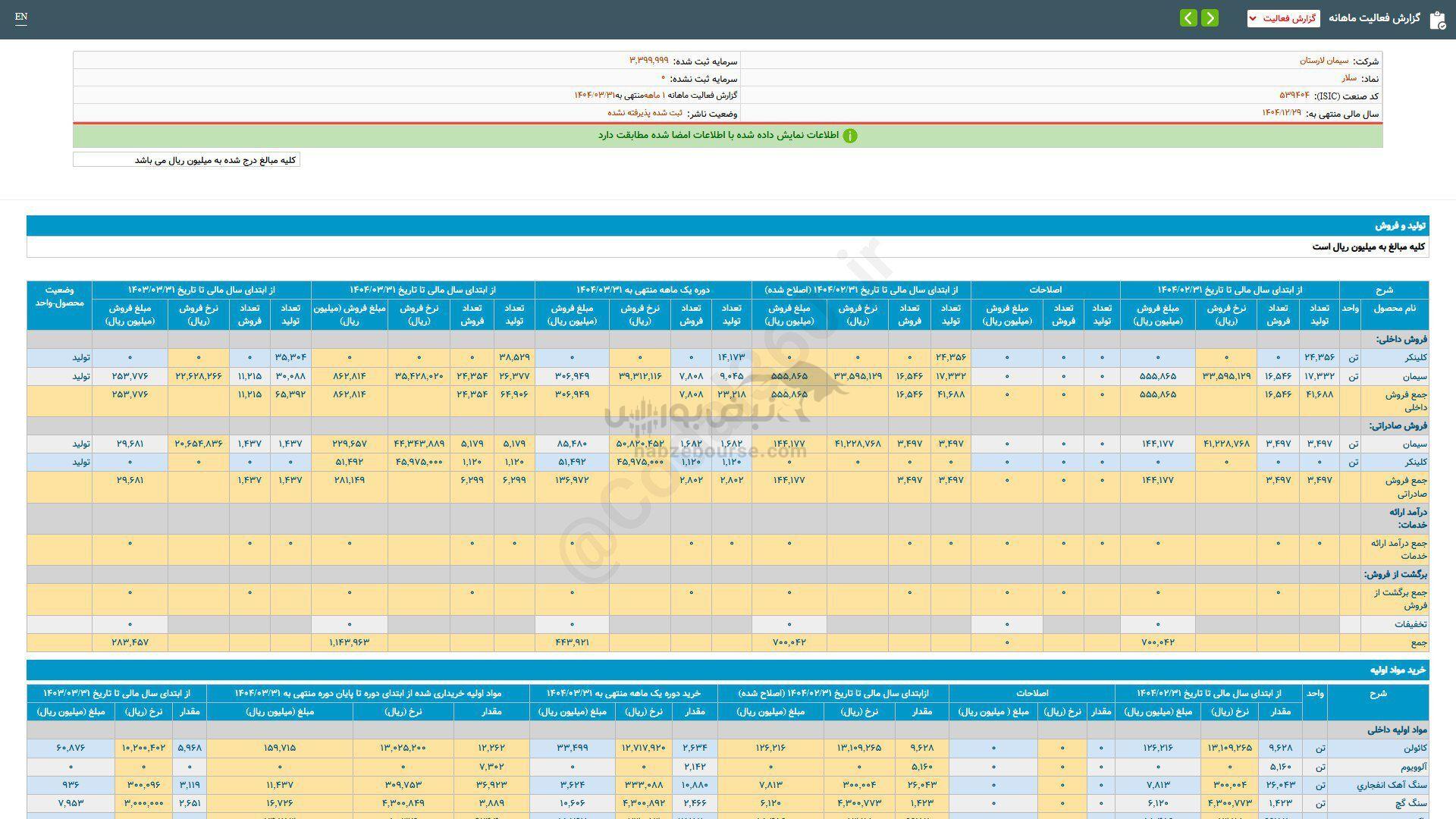Click the total cell ۷۰۰,۰۴۲ in rightmost group
Viewport: 1456px width, 819px height.
click(1157, 642)
